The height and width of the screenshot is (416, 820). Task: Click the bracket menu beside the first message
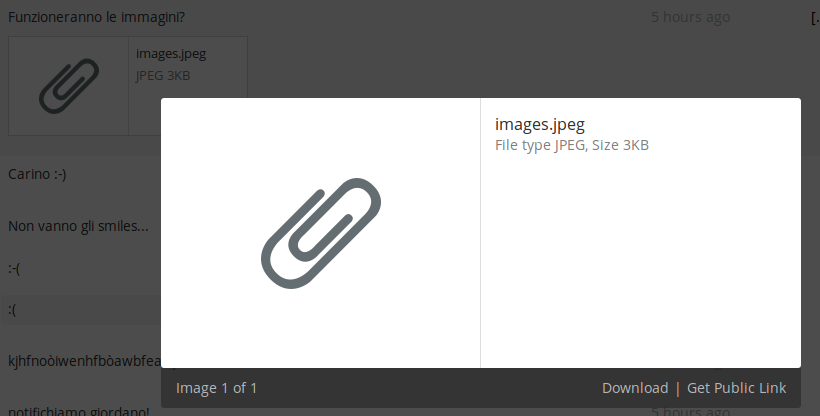(815, 17)
